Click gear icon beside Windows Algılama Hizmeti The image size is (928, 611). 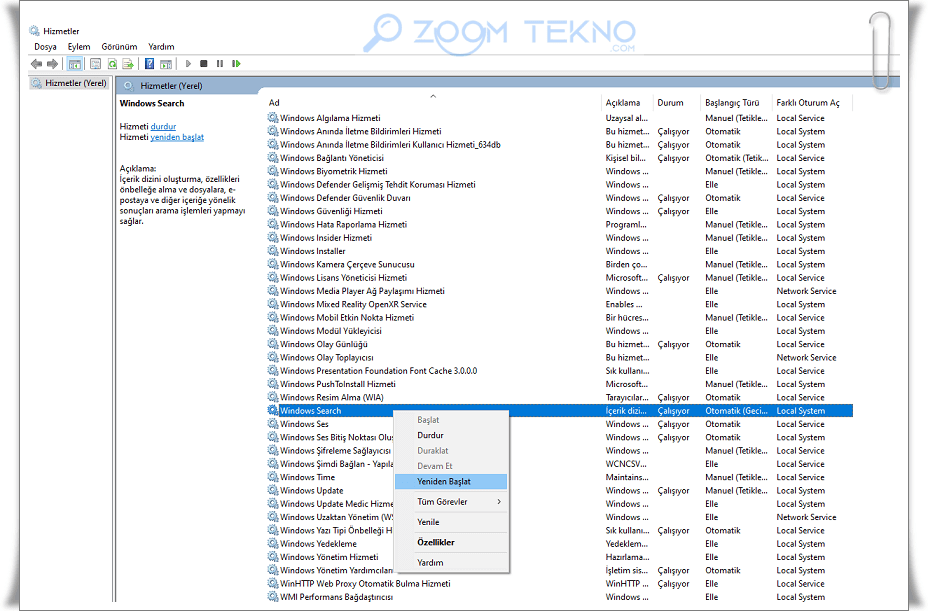273,117
